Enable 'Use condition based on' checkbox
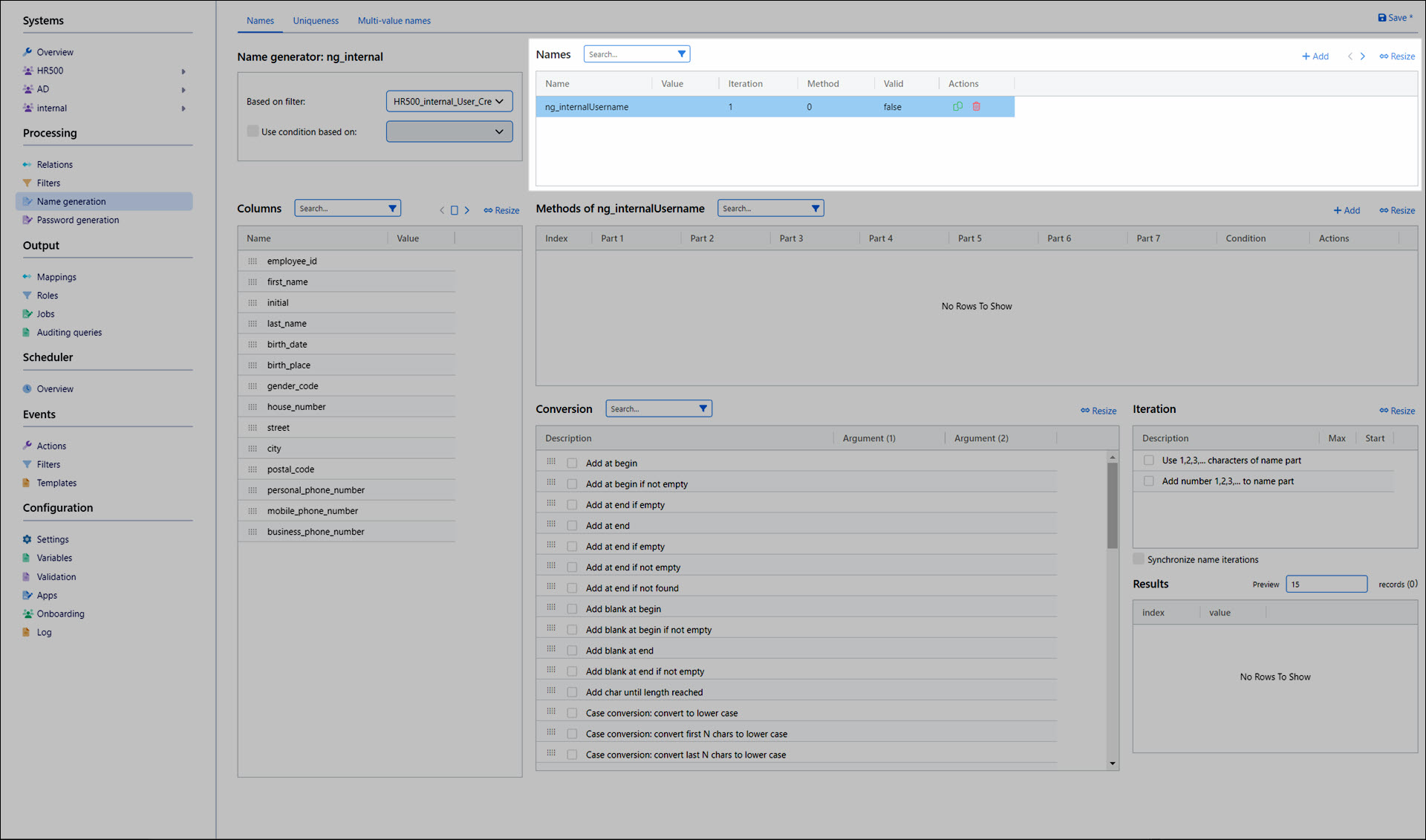The width and height of the screenshot is (1426, 840). [x=253, y=131]
